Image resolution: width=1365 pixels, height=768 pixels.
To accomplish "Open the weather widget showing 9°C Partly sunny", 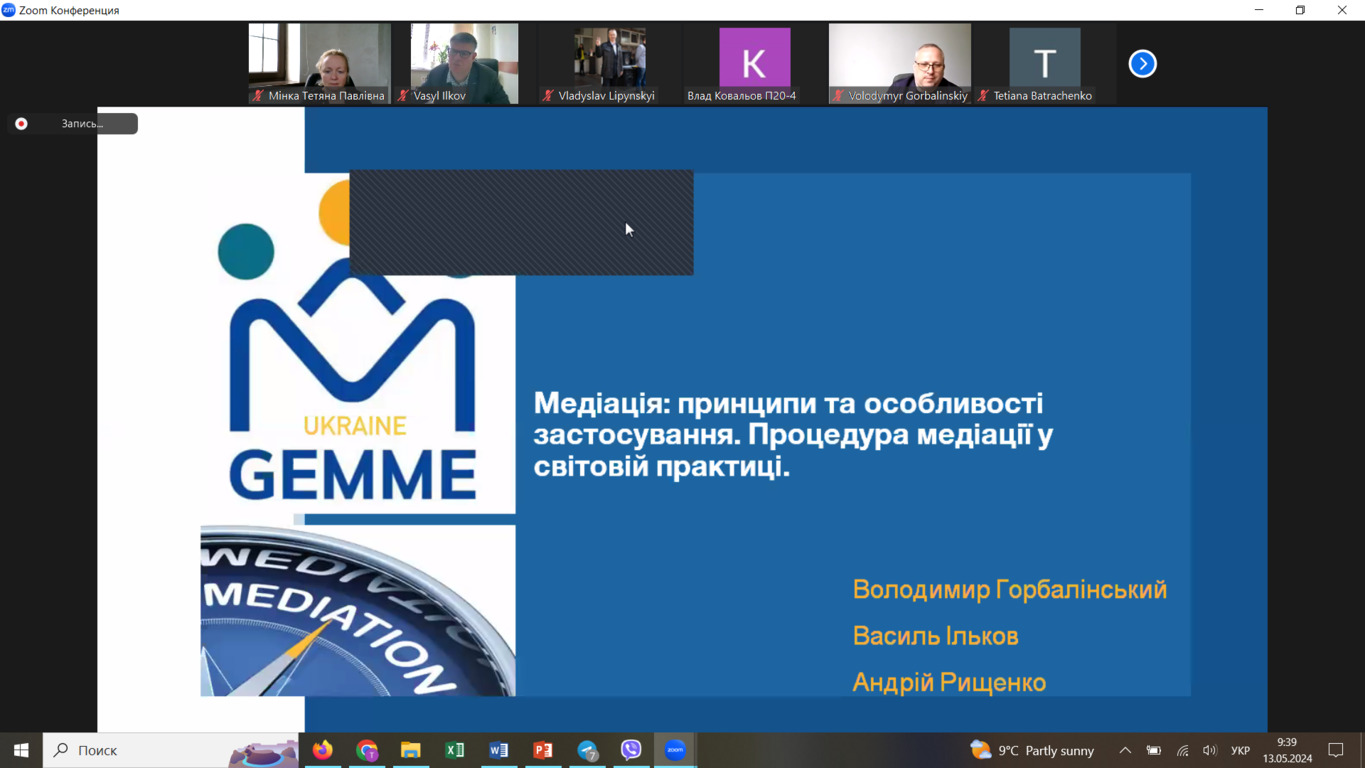I will (x=1032, y=750).
